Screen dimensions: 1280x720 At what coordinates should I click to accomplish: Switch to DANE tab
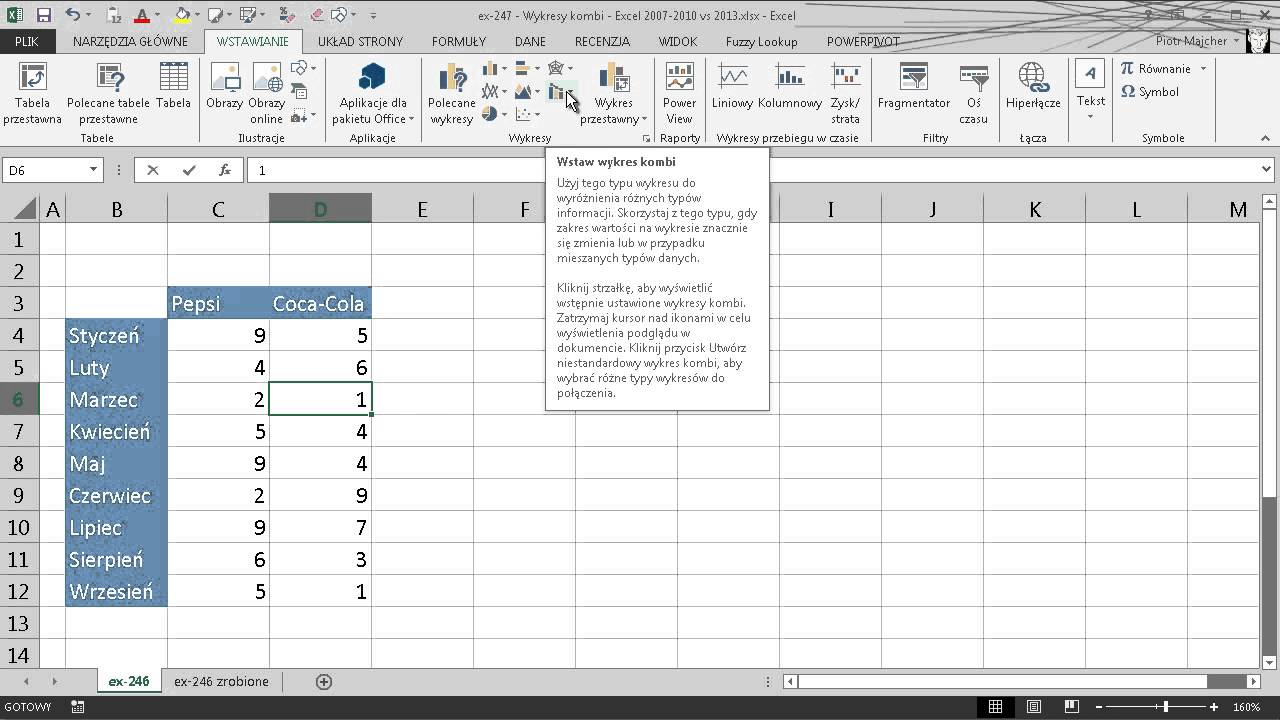click(x=530, y=41)
